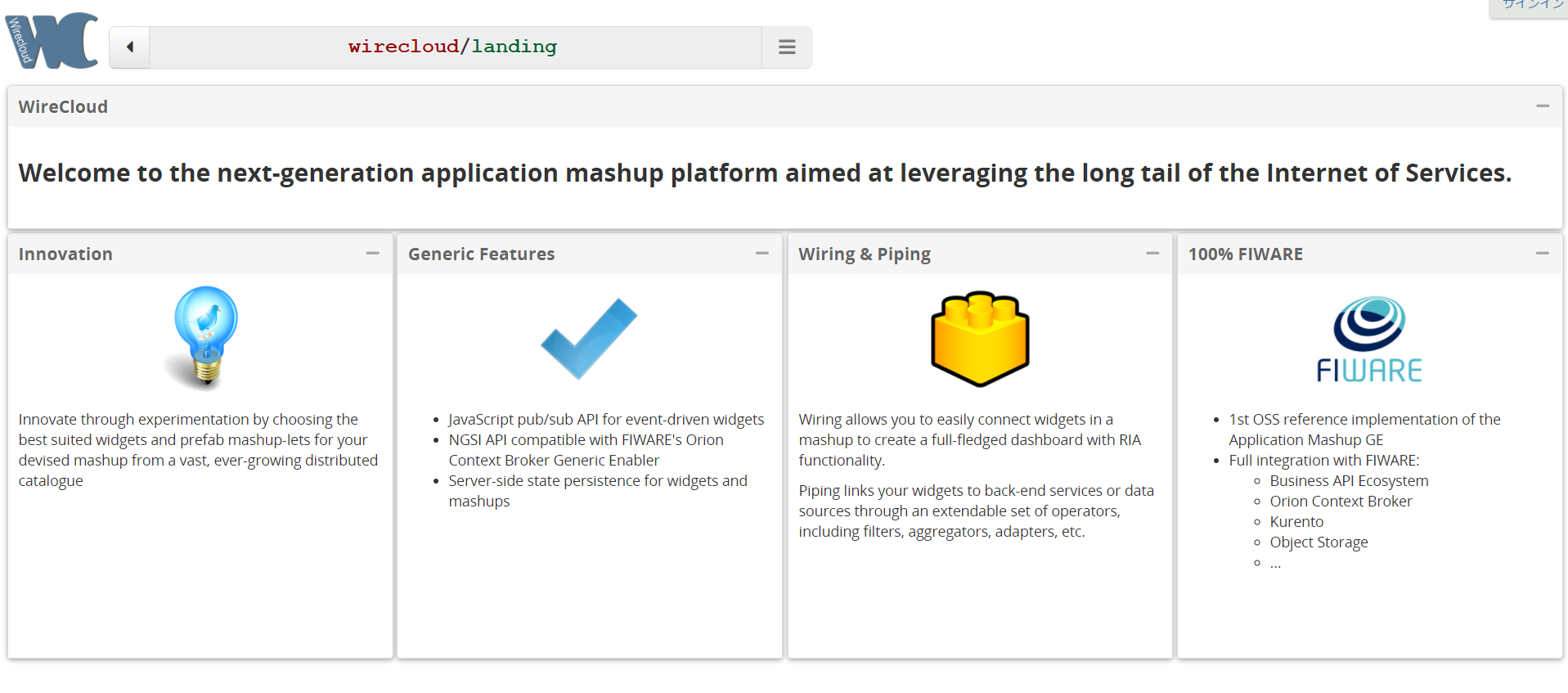1568x693 pixels.
Task: Click the wirecloud/landing workspace title
Action: pos(452,47)
